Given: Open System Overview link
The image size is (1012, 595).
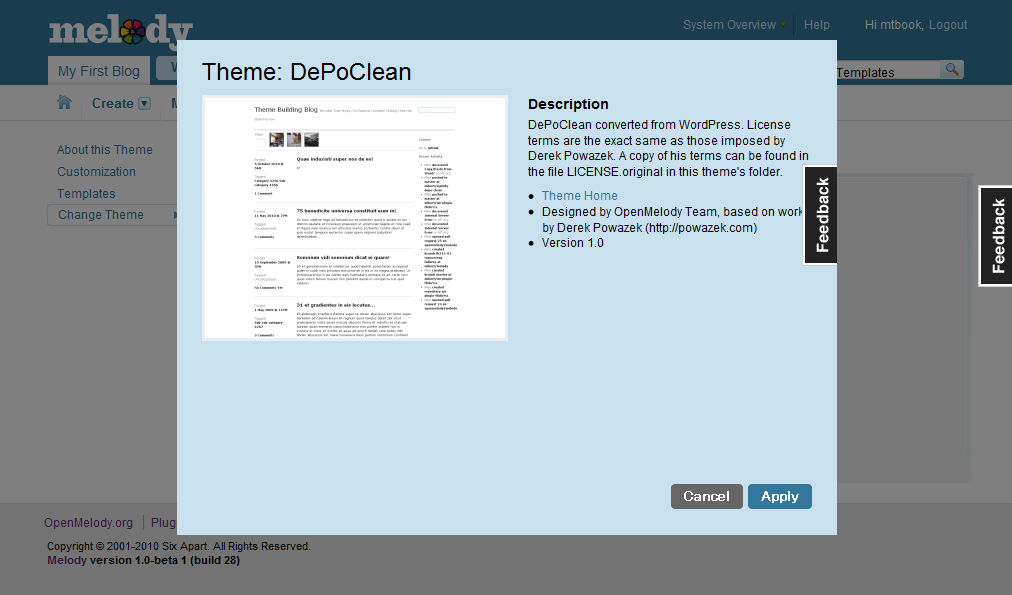Looking at the screenshot, I should (x=729, y=25).
